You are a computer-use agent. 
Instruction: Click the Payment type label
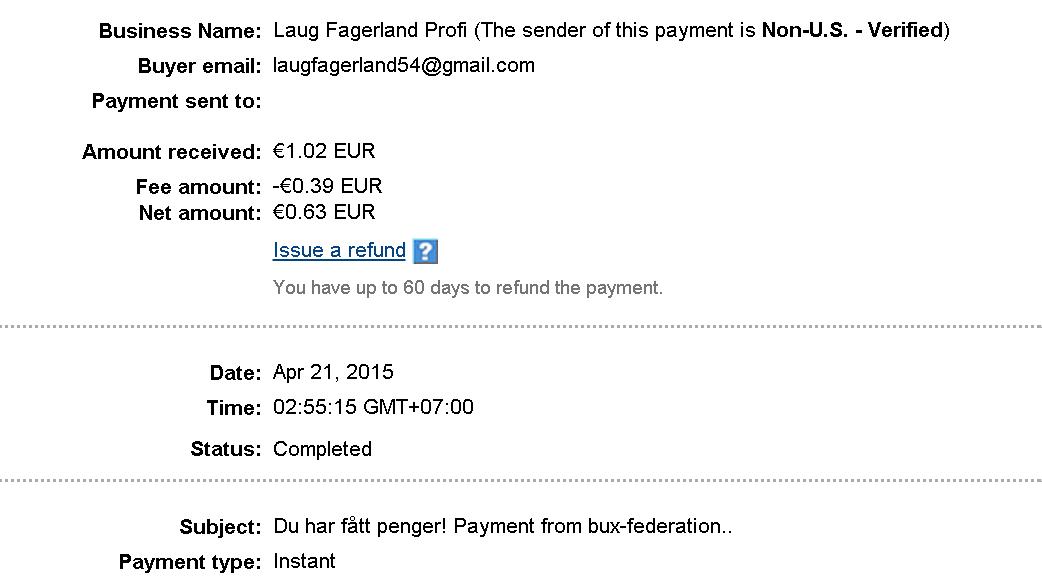click(190, 562)
